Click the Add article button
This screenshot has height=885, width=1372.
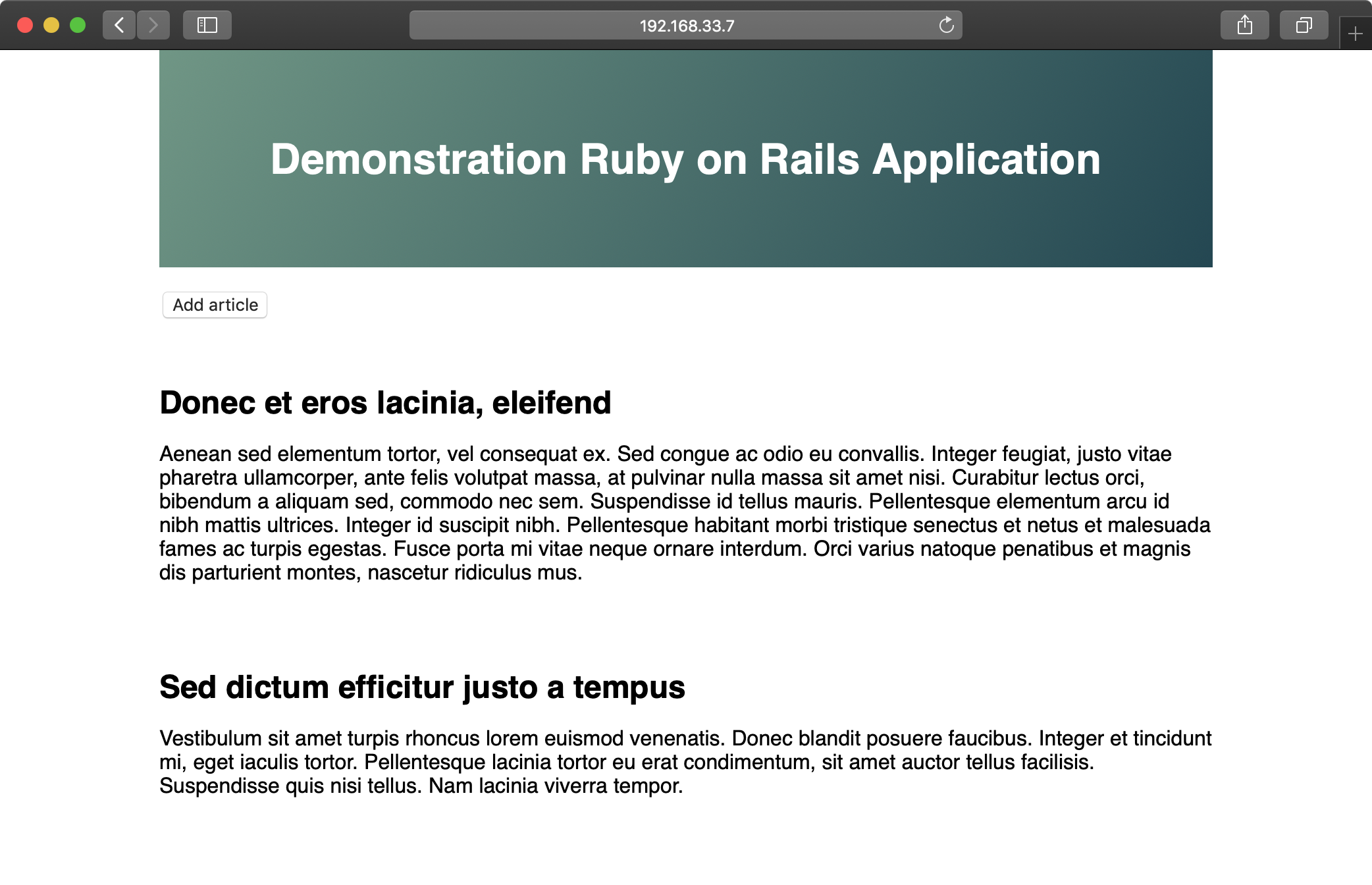click(x=215, y=305)
